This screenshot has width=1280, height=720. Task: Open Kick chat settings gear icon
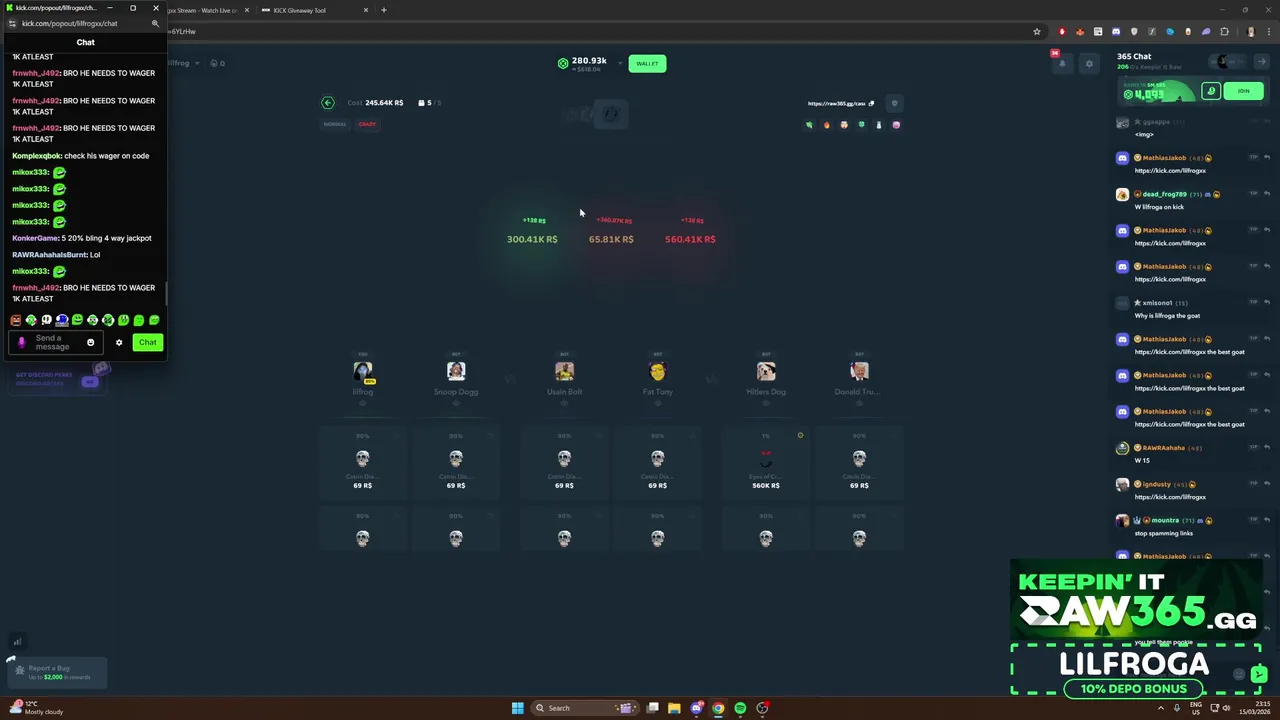119,343
